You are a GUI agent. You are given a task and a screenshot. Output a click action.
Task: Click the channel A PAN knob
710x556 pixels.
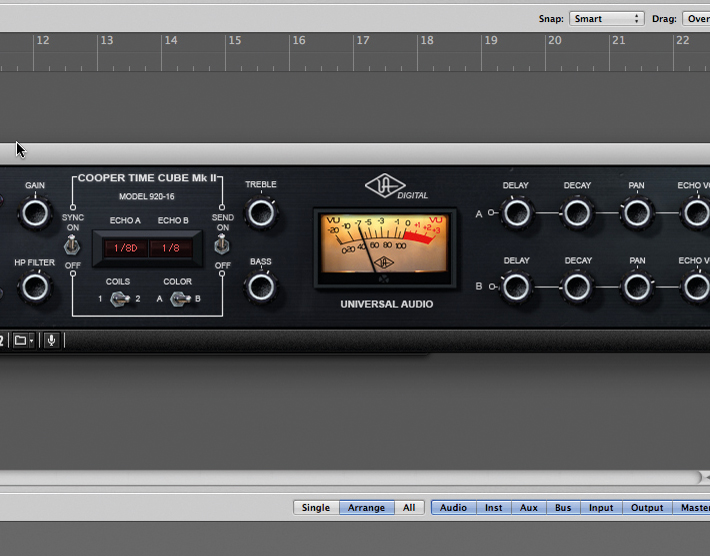pyautogui.click(x=637, y=213)
